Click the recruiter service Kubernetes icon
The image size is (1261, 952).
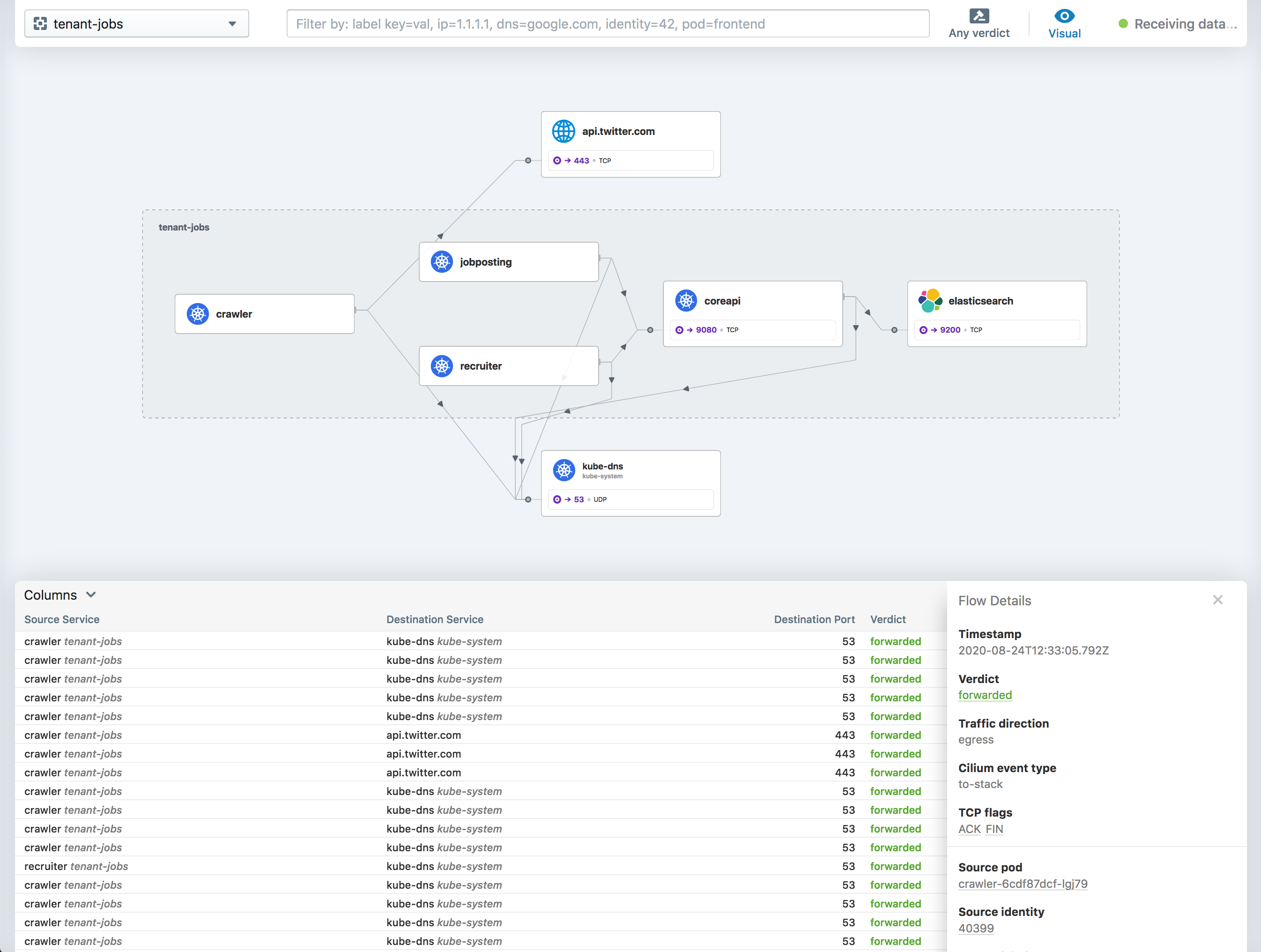pyautogui.click(x=441, y=365)
